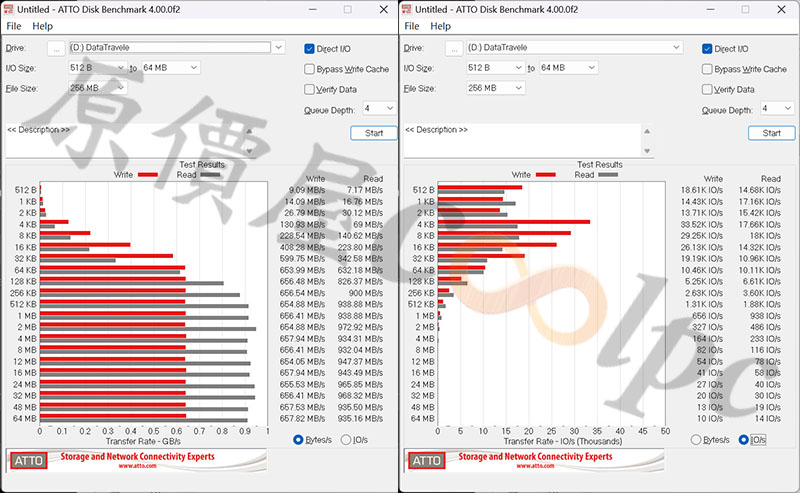Click 14 IO/s read value for 64 MB

(768, 418)
